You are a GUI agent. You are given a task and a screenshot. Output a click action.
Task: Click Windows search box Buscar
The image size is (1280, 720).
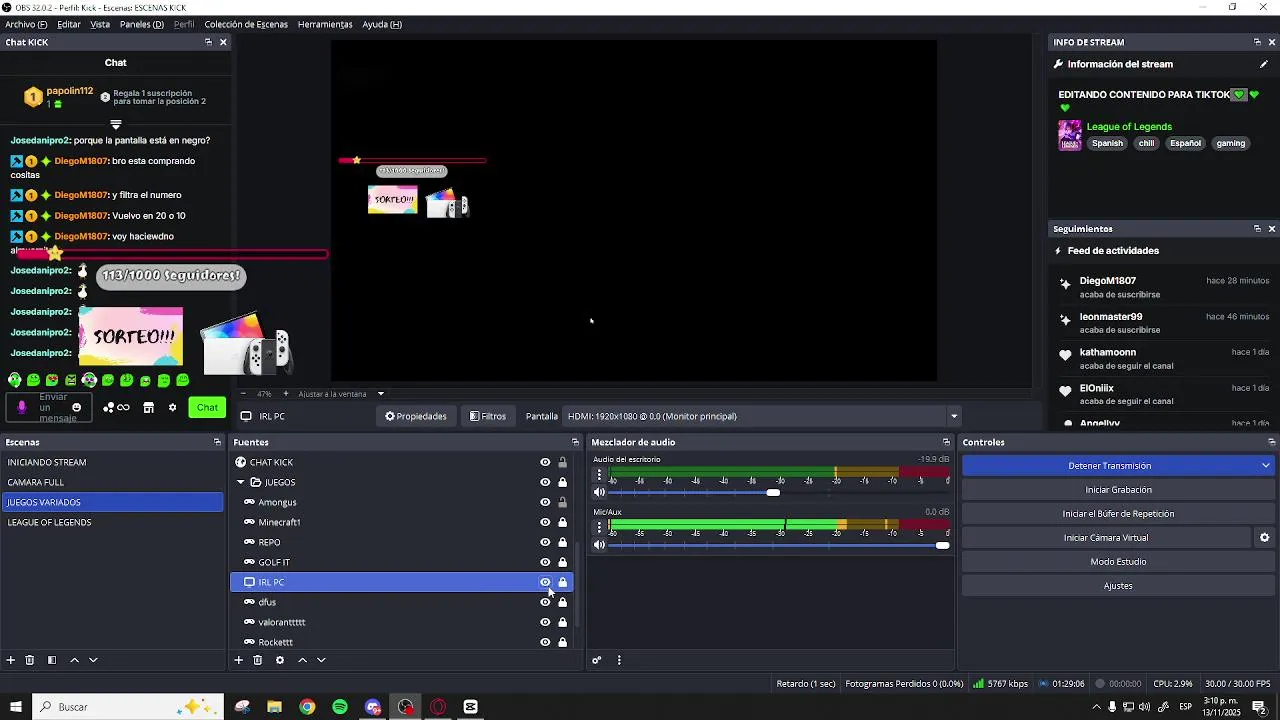click(x=130, y=707)
